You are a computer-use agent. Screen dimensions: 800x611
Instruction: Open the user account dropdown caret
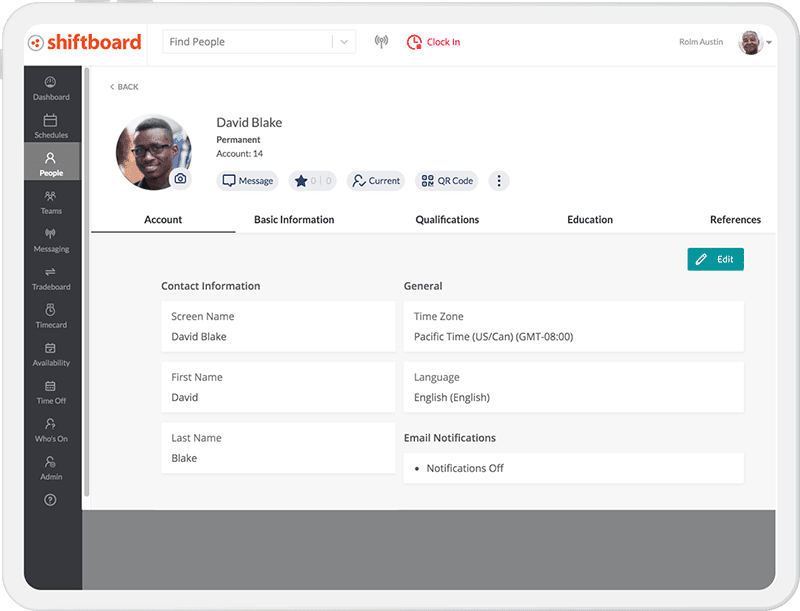pos(769,42)
